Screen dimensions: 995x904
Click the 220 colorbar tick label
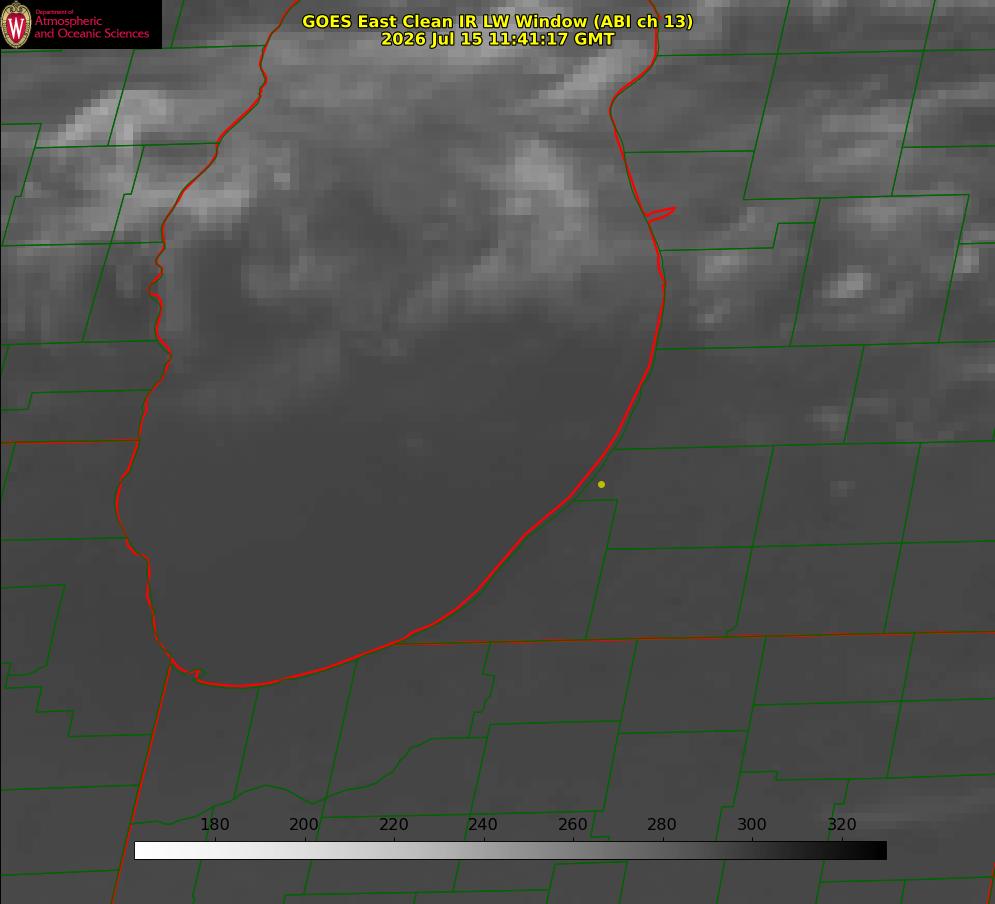[393, 824]
